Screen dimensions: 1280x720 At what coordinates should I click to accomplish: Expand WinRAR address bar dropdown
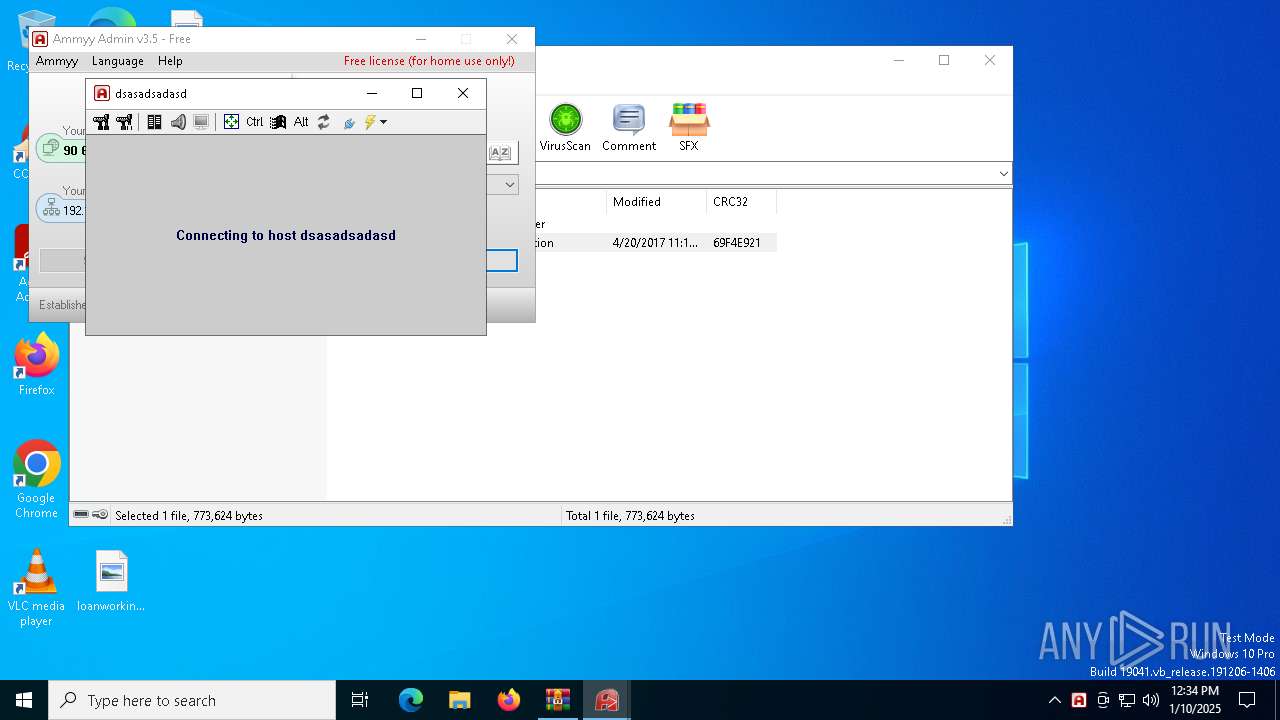pos(1003,174)
